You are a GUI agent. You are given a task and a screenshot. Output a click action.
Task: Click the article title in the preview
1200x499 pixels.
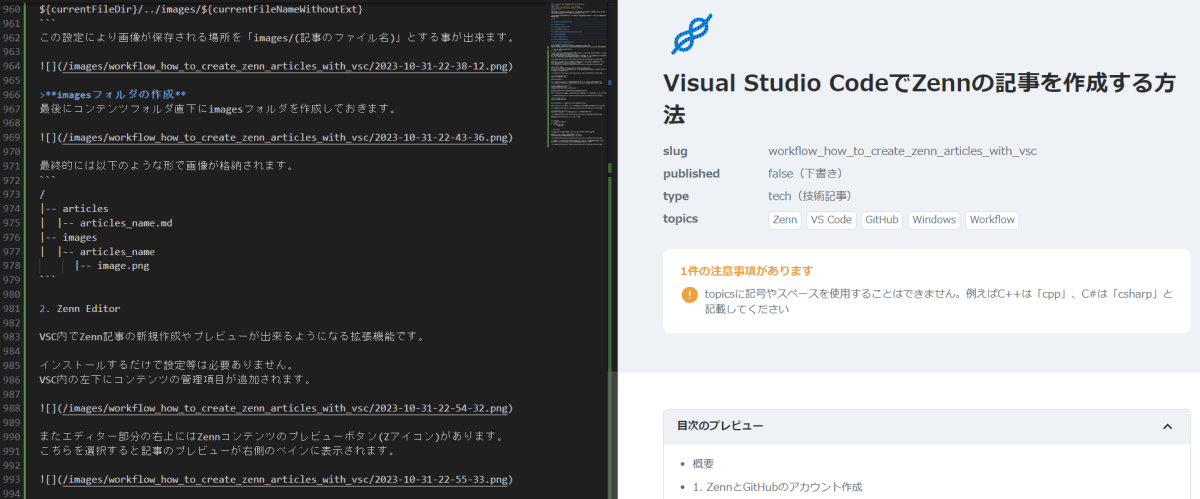[919, 100]
